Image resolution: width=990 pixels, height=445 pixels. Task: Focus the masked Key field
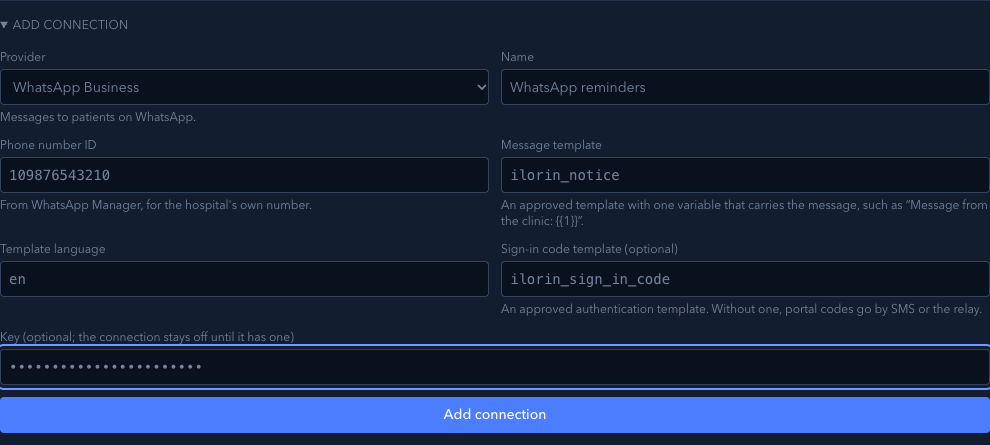coord(495,367)
